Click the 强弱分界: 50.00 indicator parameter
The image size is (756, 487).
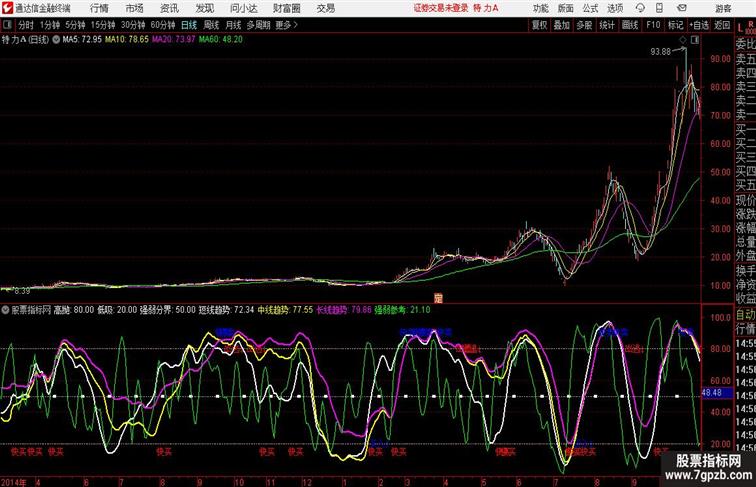click(168, 310)
